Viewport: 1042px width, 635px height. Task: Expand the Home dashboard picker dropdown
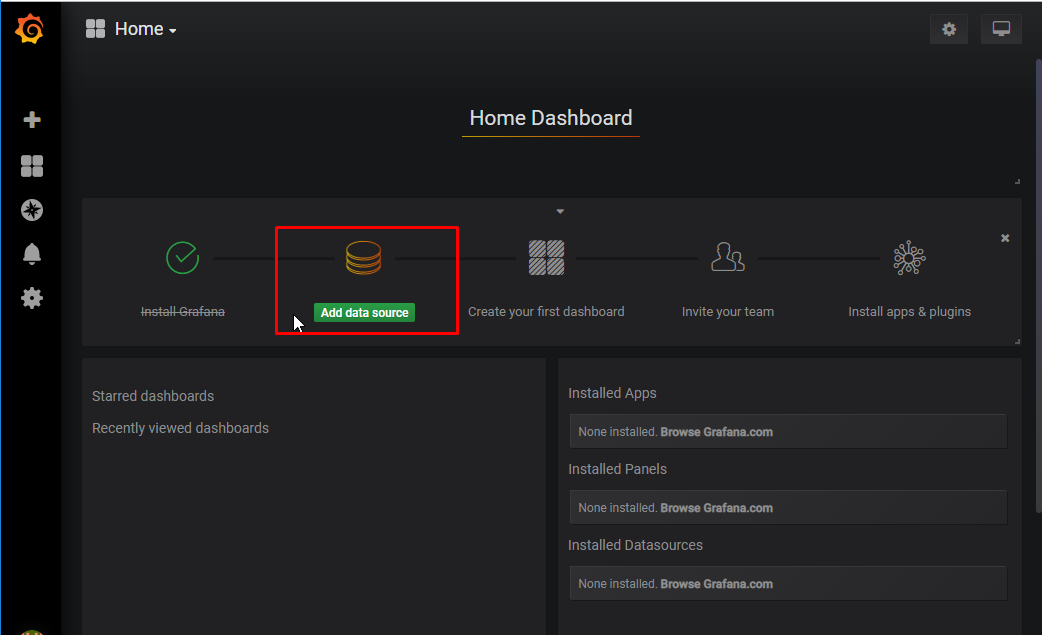coord(146,29)
